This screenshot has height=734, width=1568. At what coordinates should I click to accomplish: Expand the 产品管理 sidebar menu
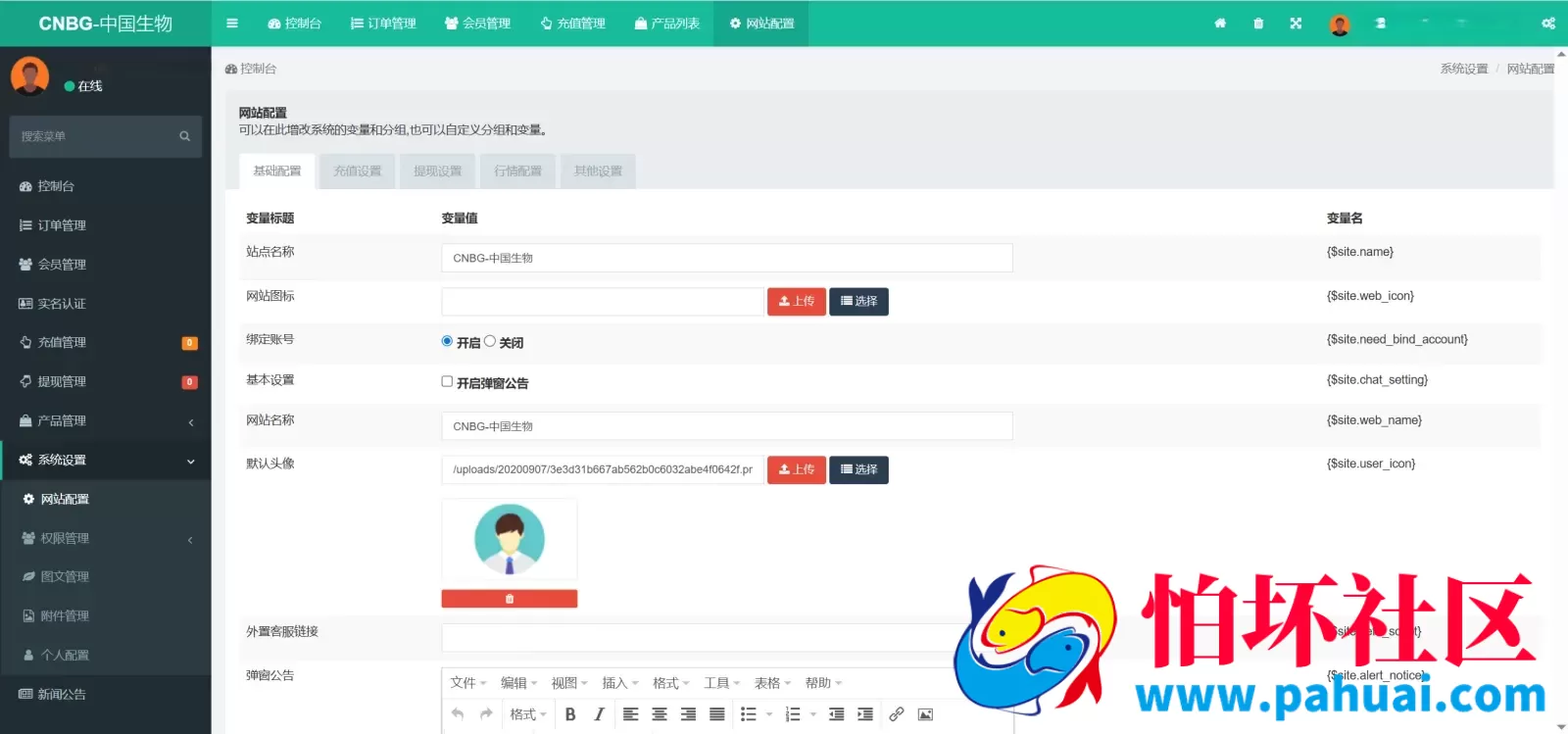106,420
